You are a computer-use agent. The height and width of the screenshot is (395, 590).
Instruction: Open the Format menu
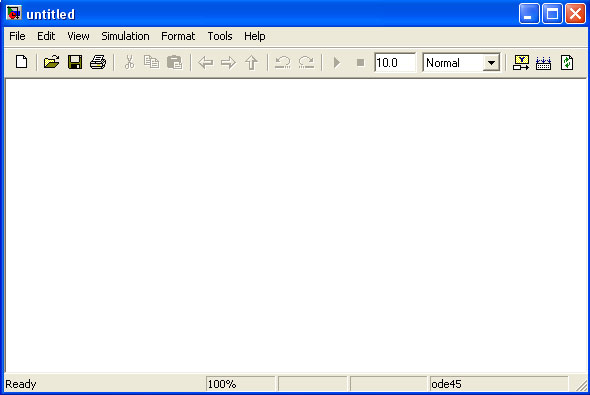point(178,36)
